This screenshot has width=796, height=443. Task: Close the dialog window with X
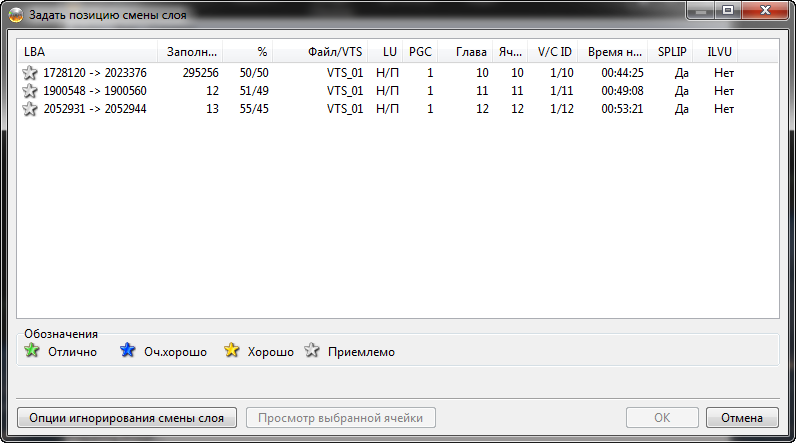pos(766,10)
